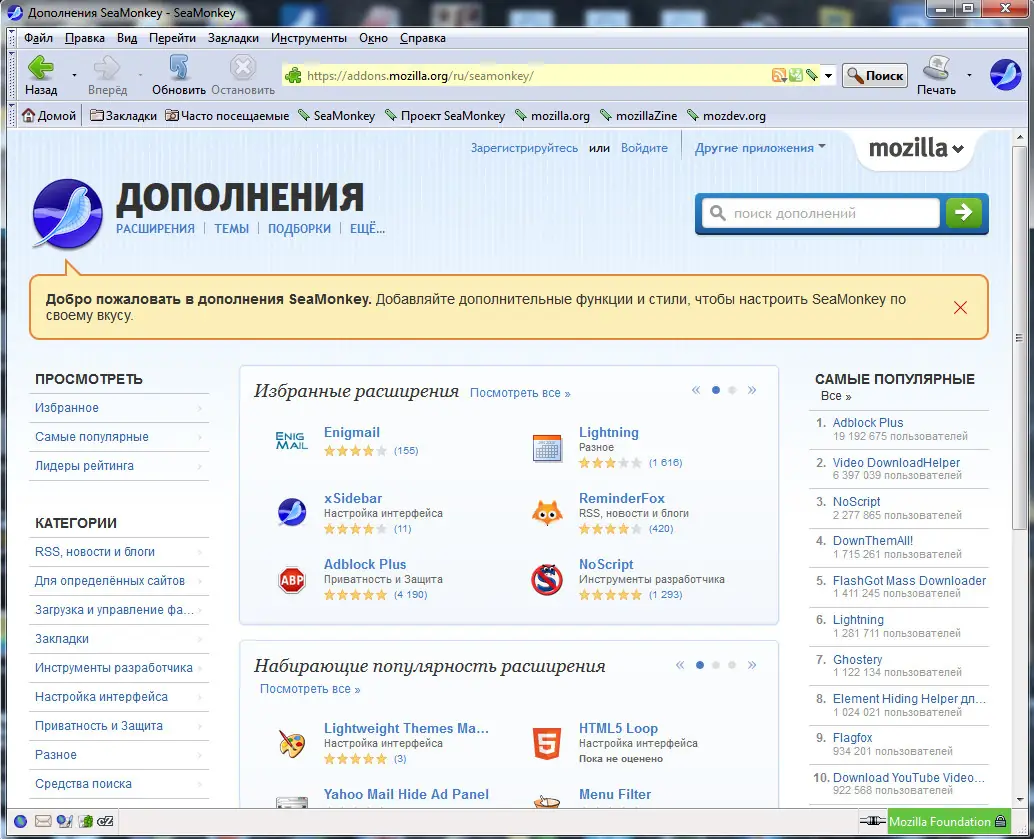Image resolution: width=1034 pixels, height=839 pixels.
Task: Open the Лидеры рейтинга sidebar item
Action: 119,466
